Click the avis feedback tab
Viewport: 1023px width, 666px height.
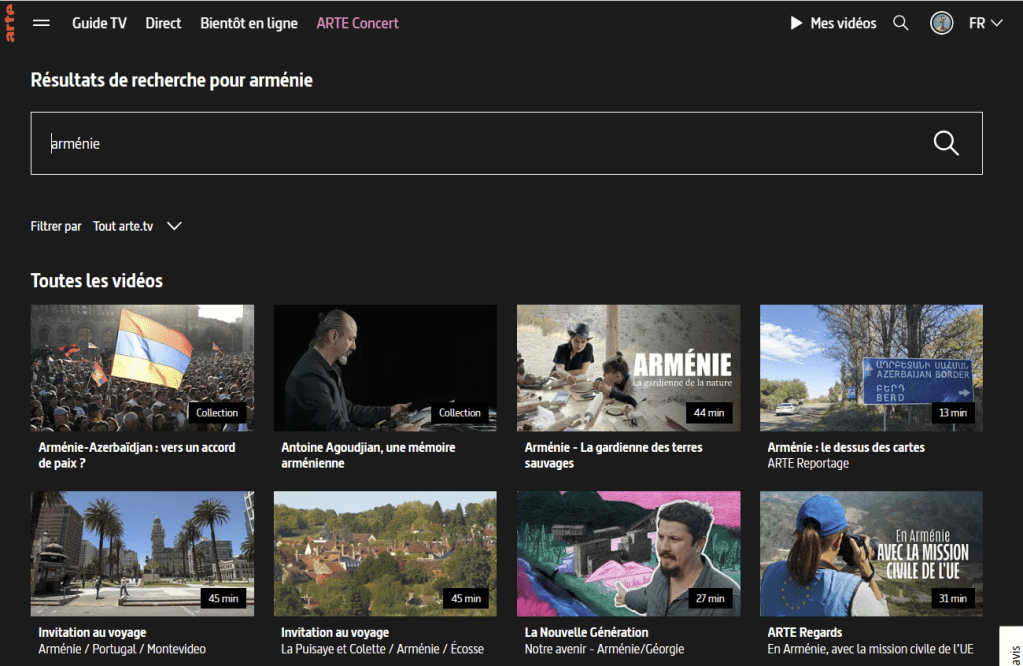tap(1012, 646)
